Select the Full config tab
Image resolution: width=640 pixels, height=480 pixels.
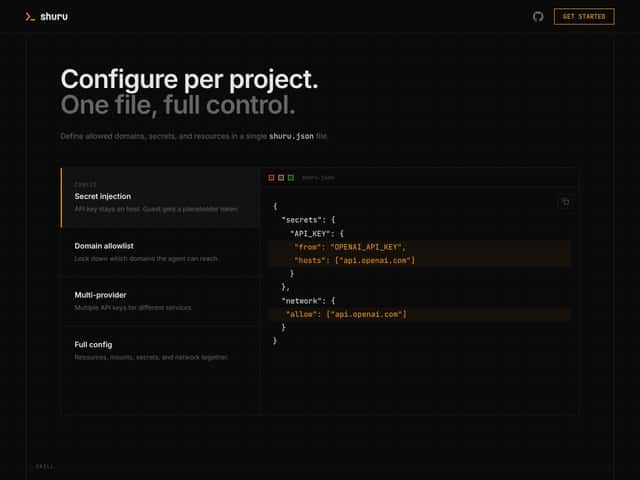click(160, 350)
